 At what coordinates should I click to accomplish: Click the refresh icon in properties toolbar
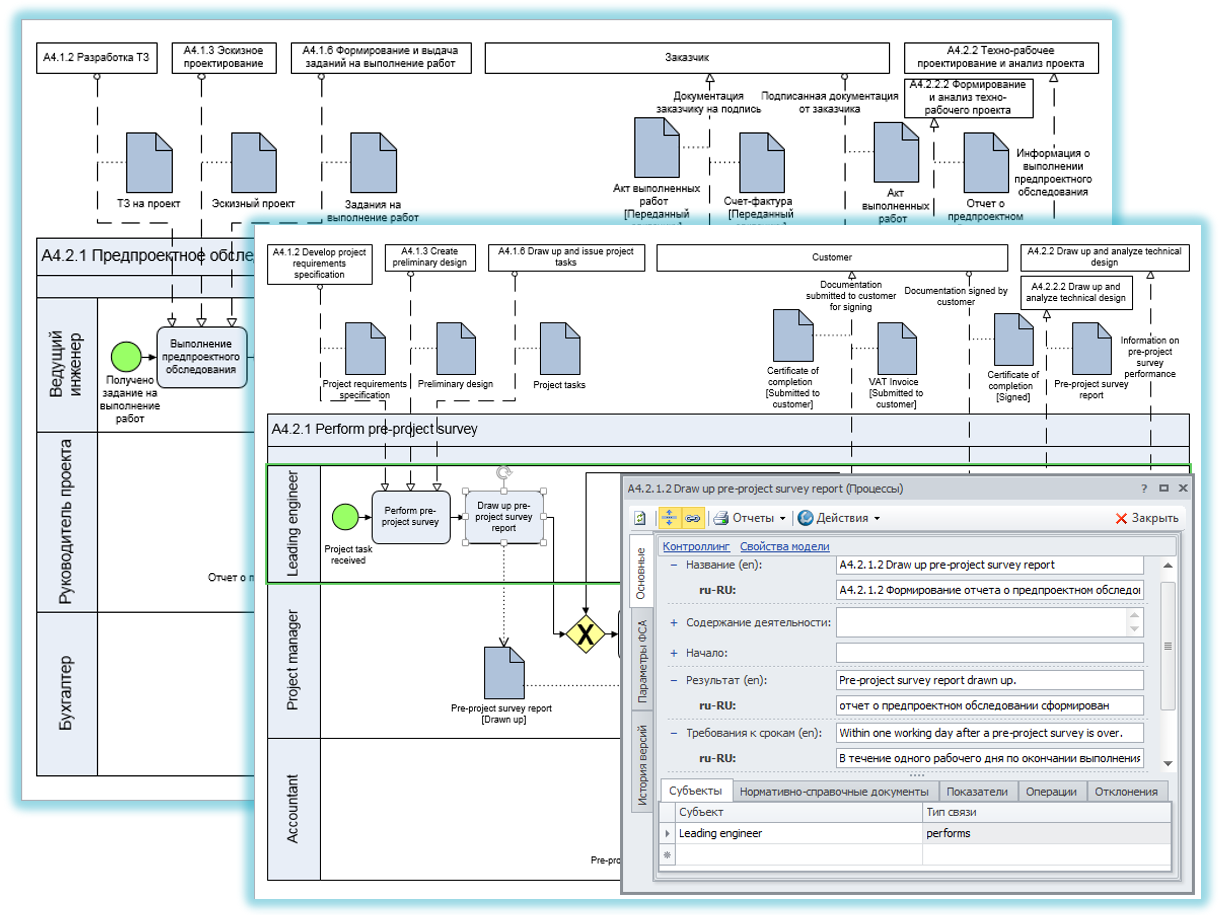coord(640,518)
